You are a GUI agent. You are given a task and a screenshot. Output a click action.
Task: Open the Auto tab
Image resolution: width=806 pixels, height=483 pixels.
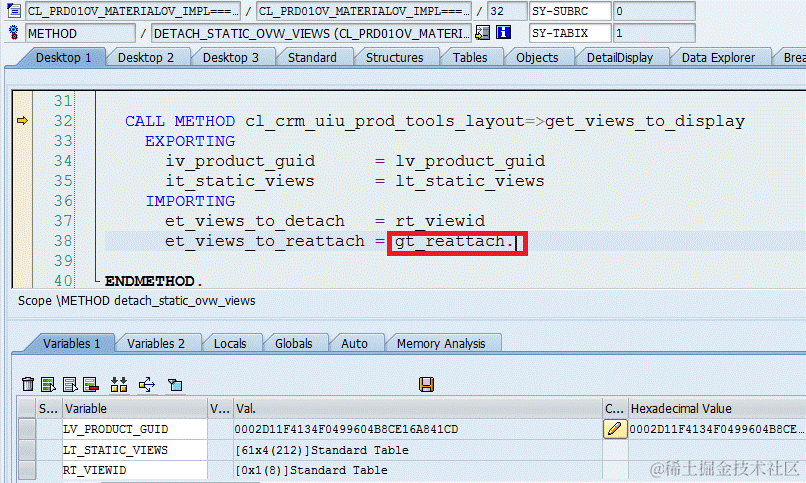coord(354,343)
